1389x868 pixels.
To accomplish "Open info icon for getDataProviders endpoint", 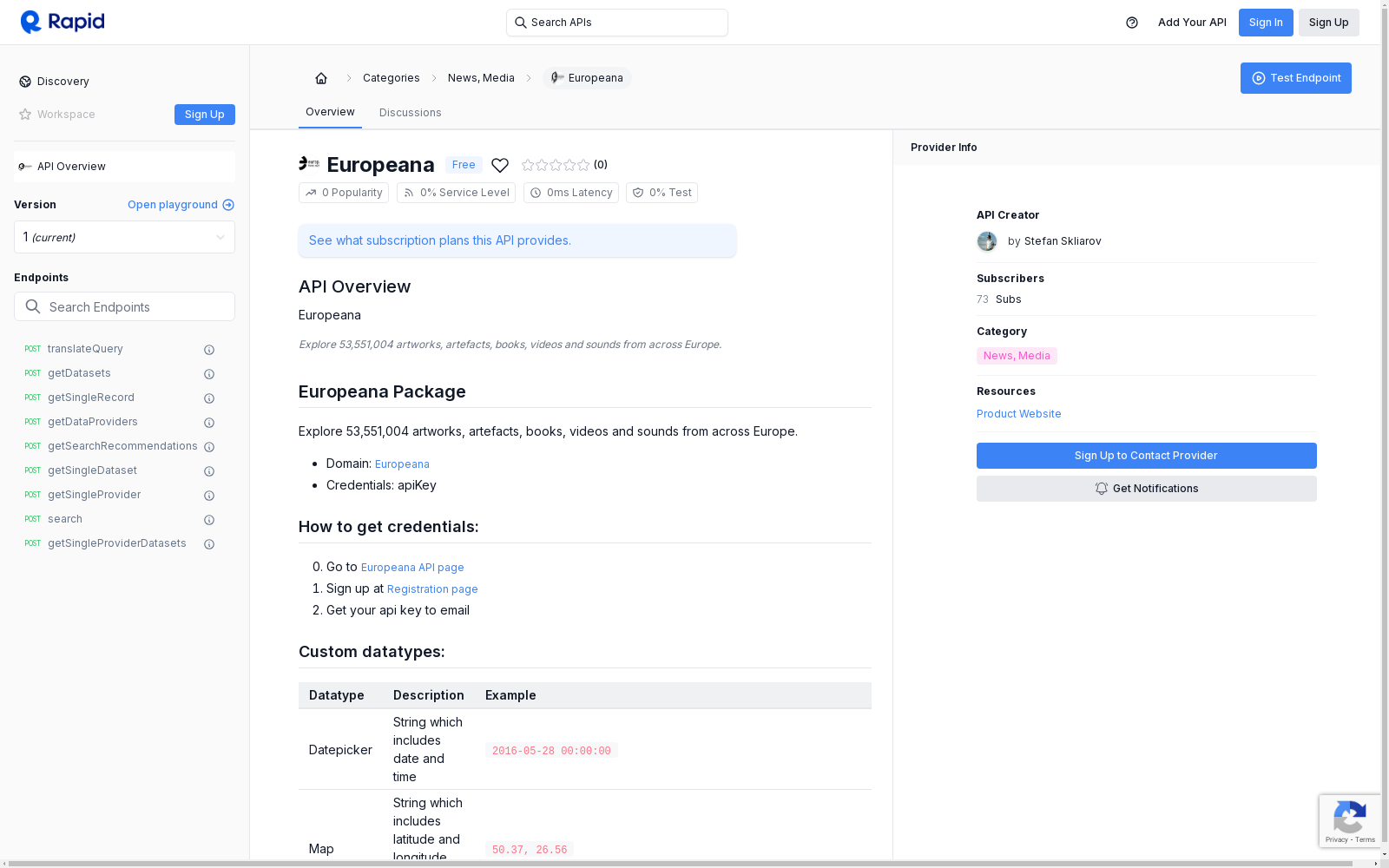I will click(x=209, y=423).
